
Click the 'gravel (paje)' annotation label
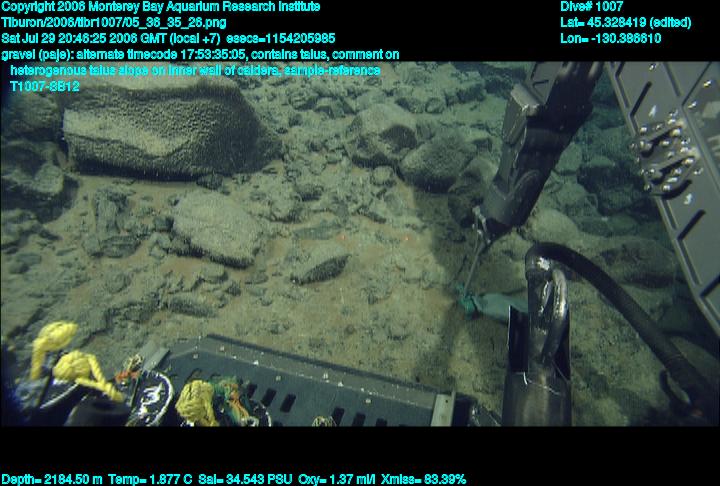(x=37, y=55)
